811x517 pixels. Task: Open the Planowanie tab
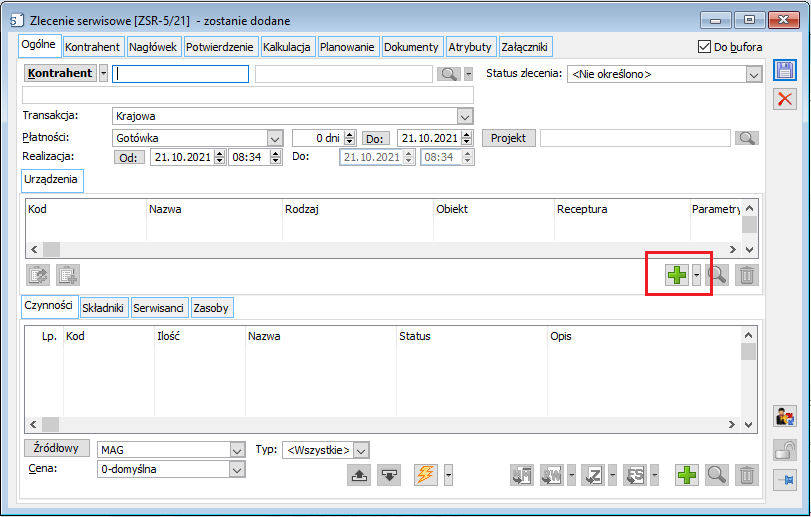(x=347, y=47)
